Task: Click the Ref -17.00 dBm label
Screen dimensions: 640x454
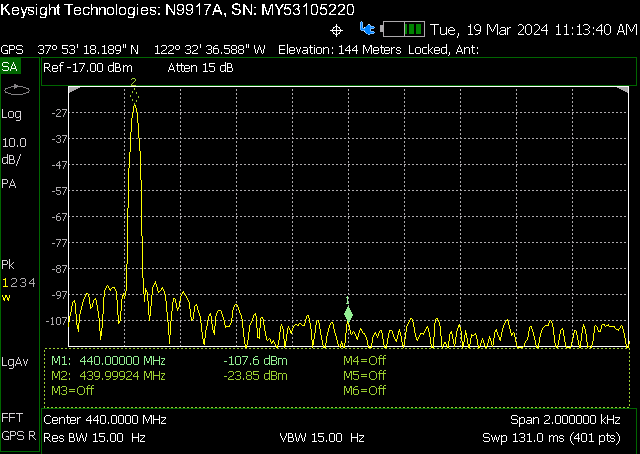Action: point(89,68)
